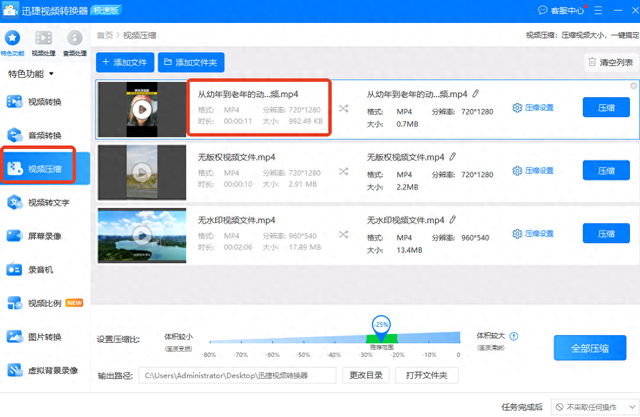Open 客服中心 support center
The image size is (640, 417).
point(561,10)
